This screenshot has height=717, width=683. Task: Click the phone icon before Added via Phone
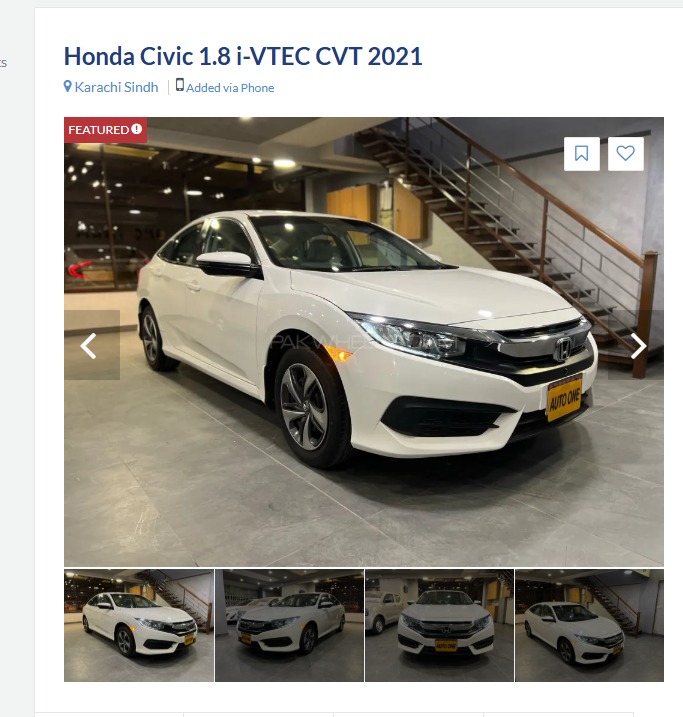coord(180,85)
